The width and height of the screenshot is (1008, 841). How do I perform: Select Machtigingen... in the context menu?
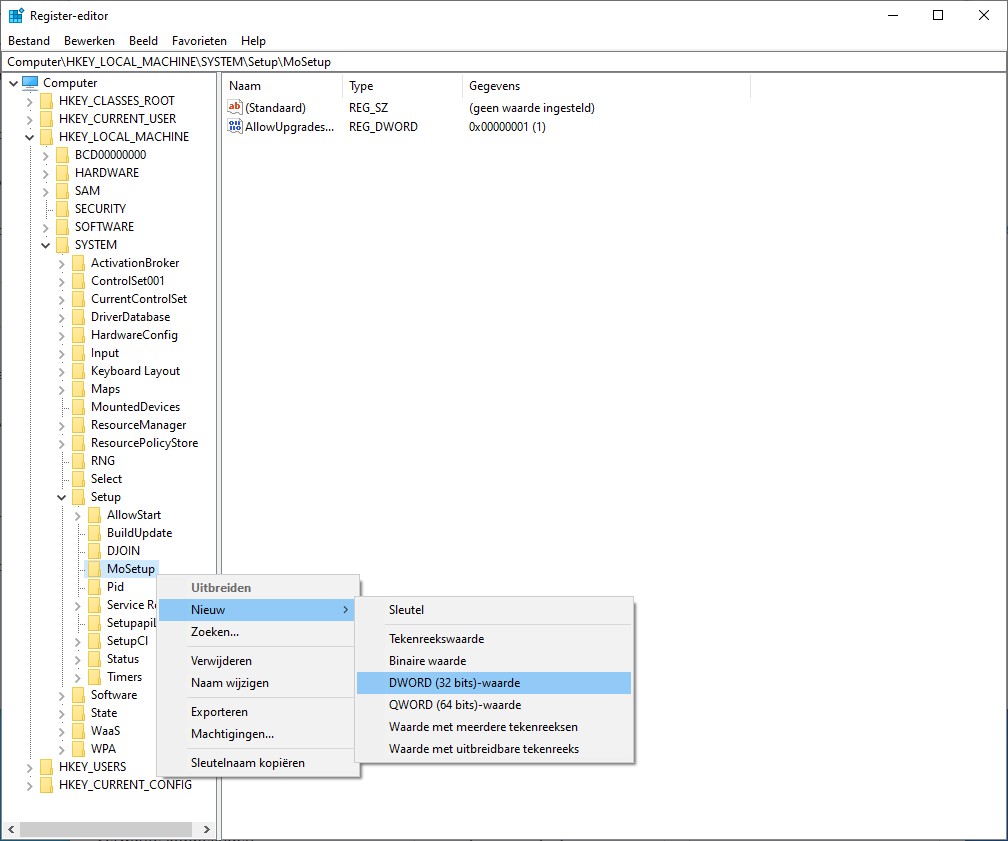pos(232,734)
